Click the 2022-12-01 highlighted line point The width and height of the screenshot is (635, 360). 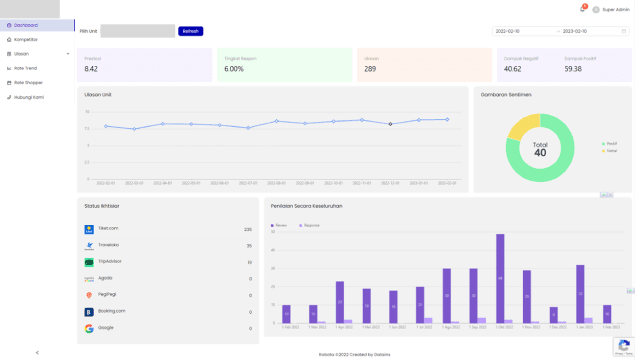point(390,124)
